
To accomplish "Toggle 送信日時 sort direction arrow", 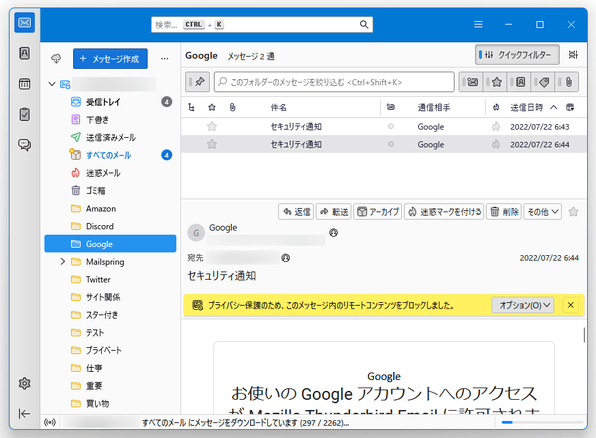I will (x=553, y=107).
